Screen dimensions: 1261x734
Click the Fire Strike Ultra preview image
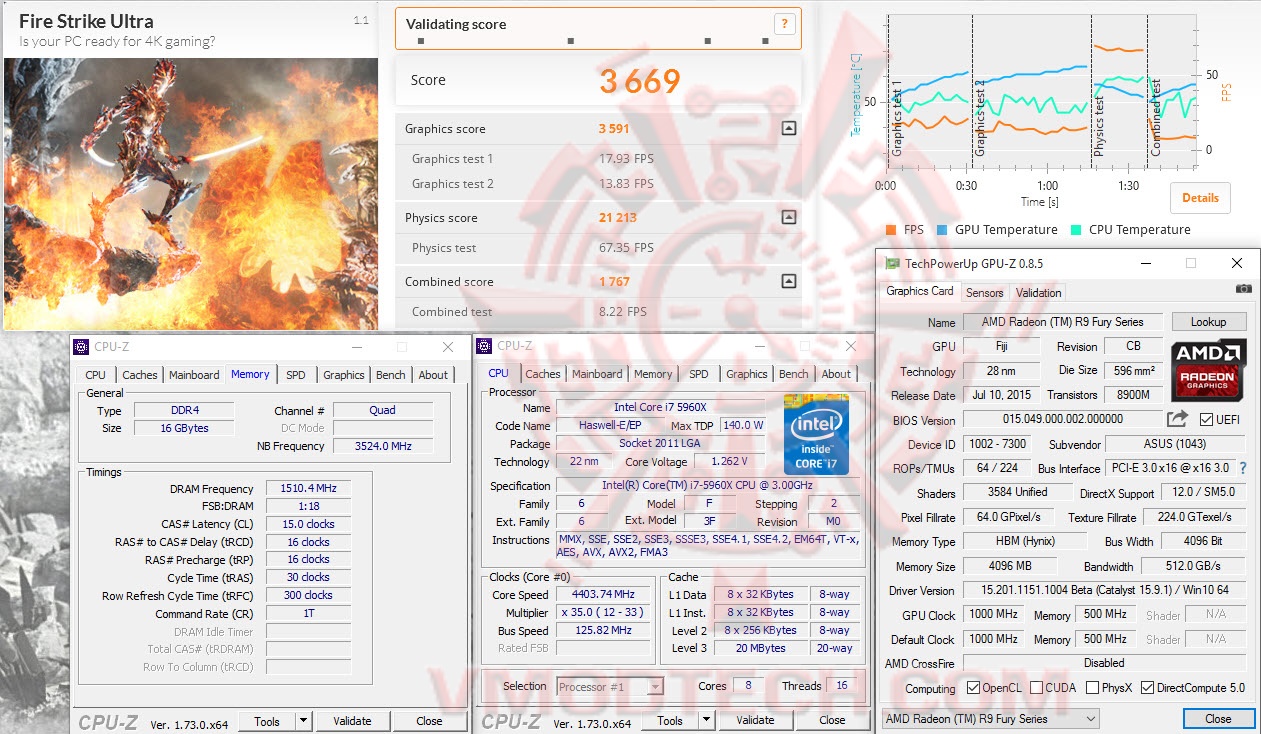[x=190, y=194]
